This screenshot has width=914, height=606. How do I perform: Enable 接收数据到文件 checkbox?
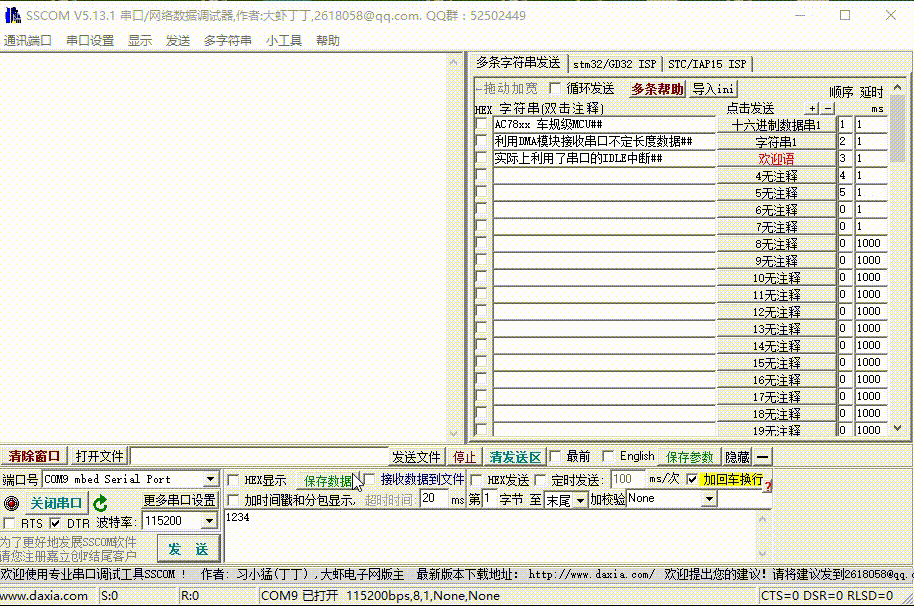[x=370, y=480]
